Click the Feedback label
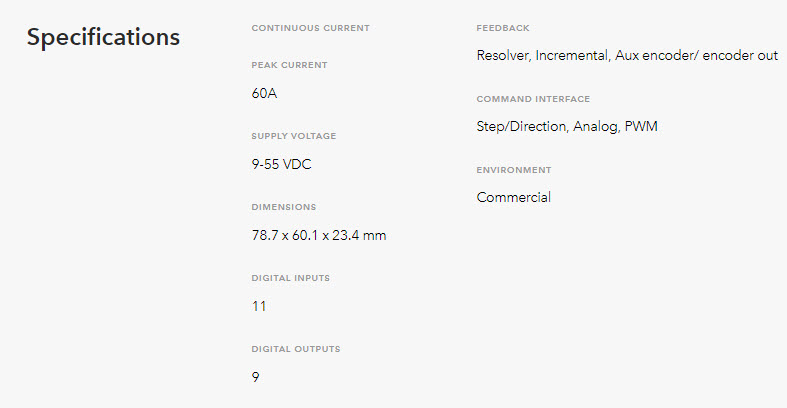The image size is (787, 408). point(503,28)
